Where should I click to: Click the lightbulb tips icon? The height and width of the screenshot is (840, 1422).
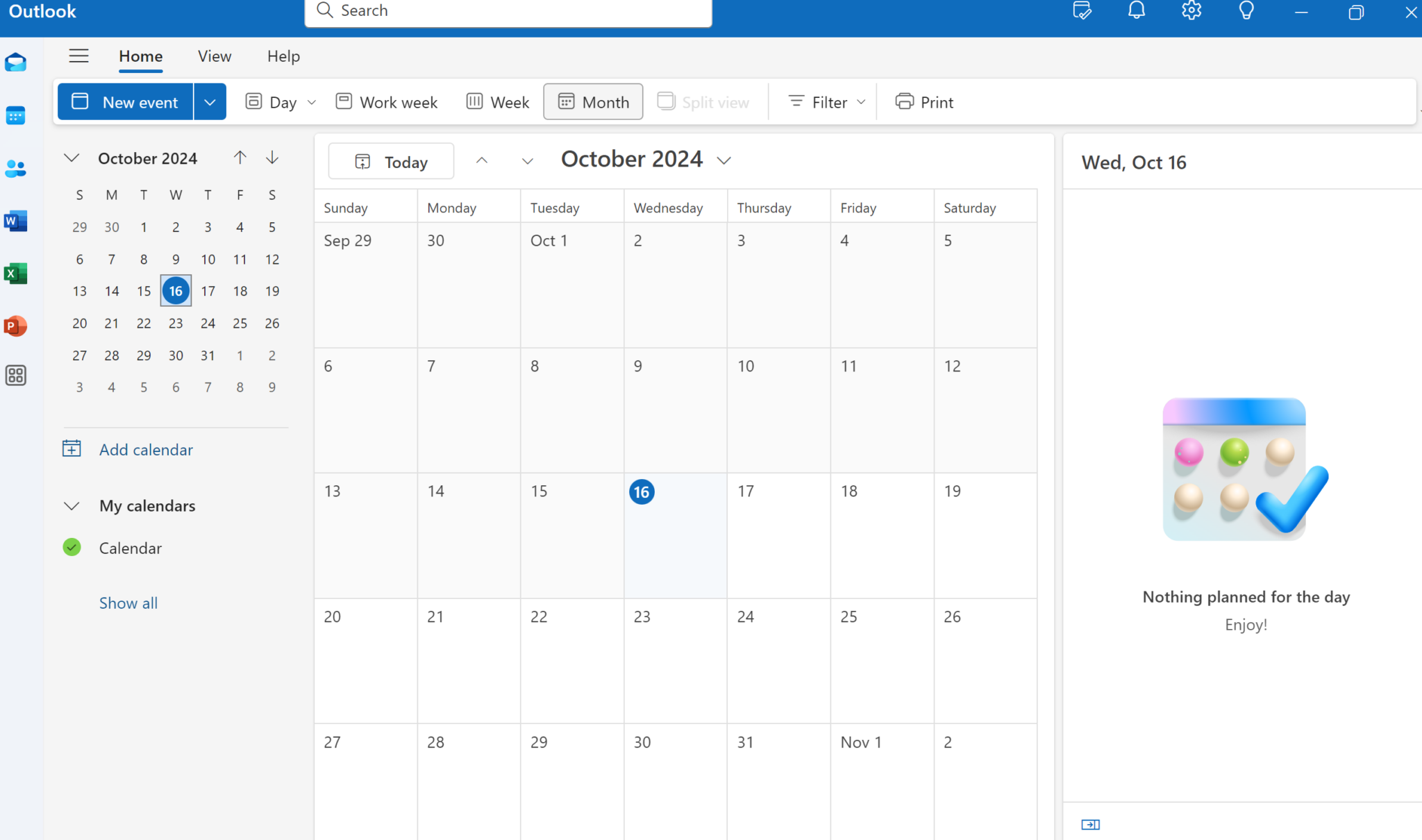tap(1246, 11)
